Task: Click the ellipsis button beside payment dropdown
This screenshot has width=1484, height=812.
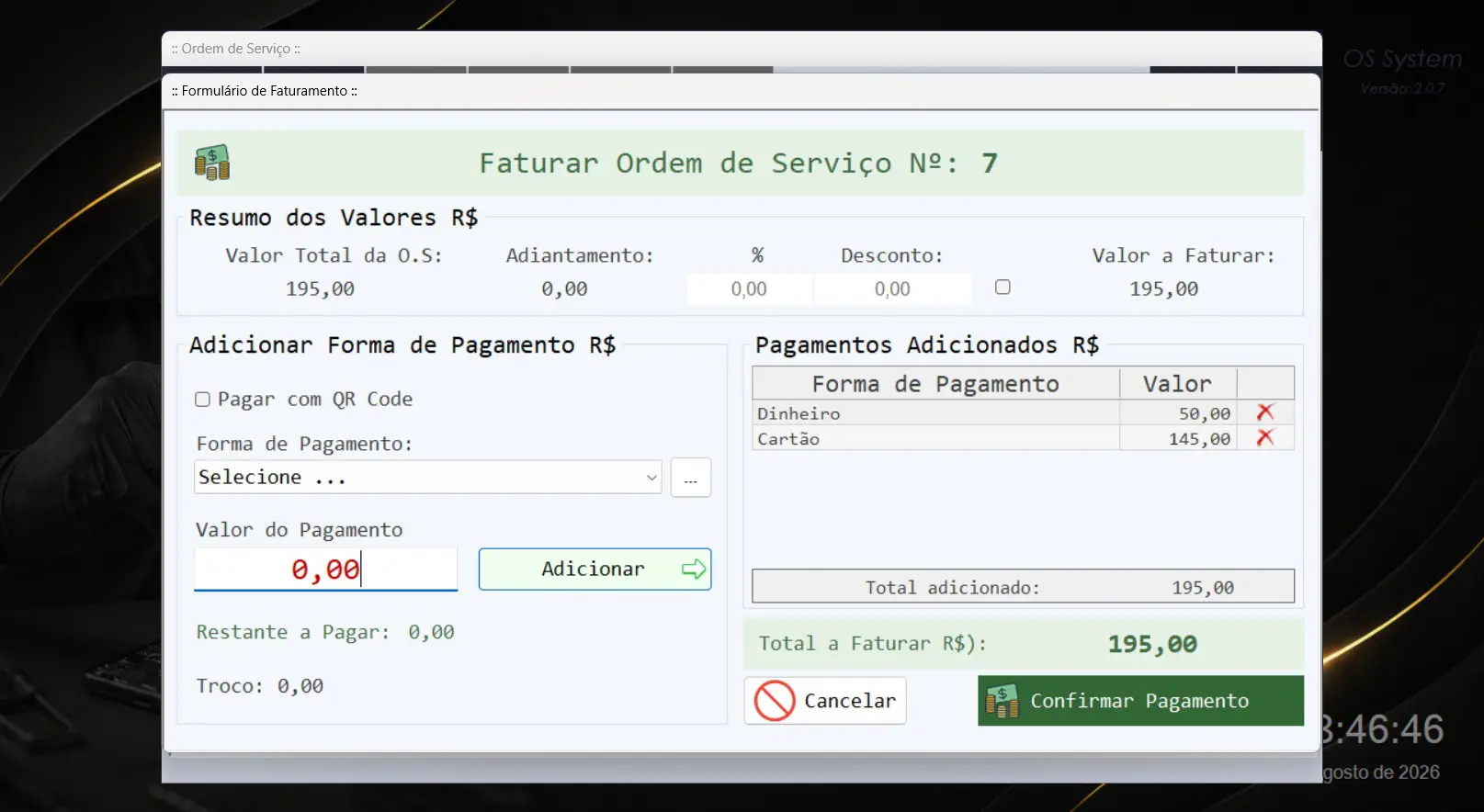Action: pyautogui.click(x=691, y=478)
